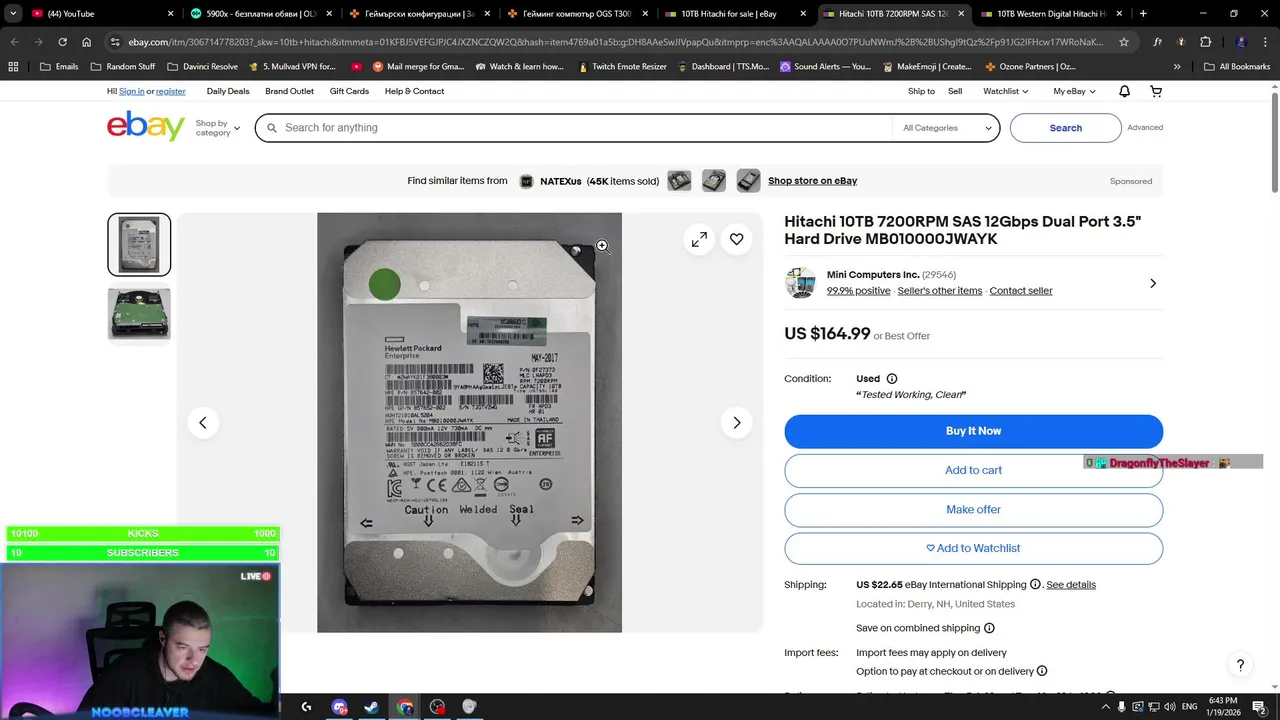Open a new browser tab

[x=1143, y=14]
